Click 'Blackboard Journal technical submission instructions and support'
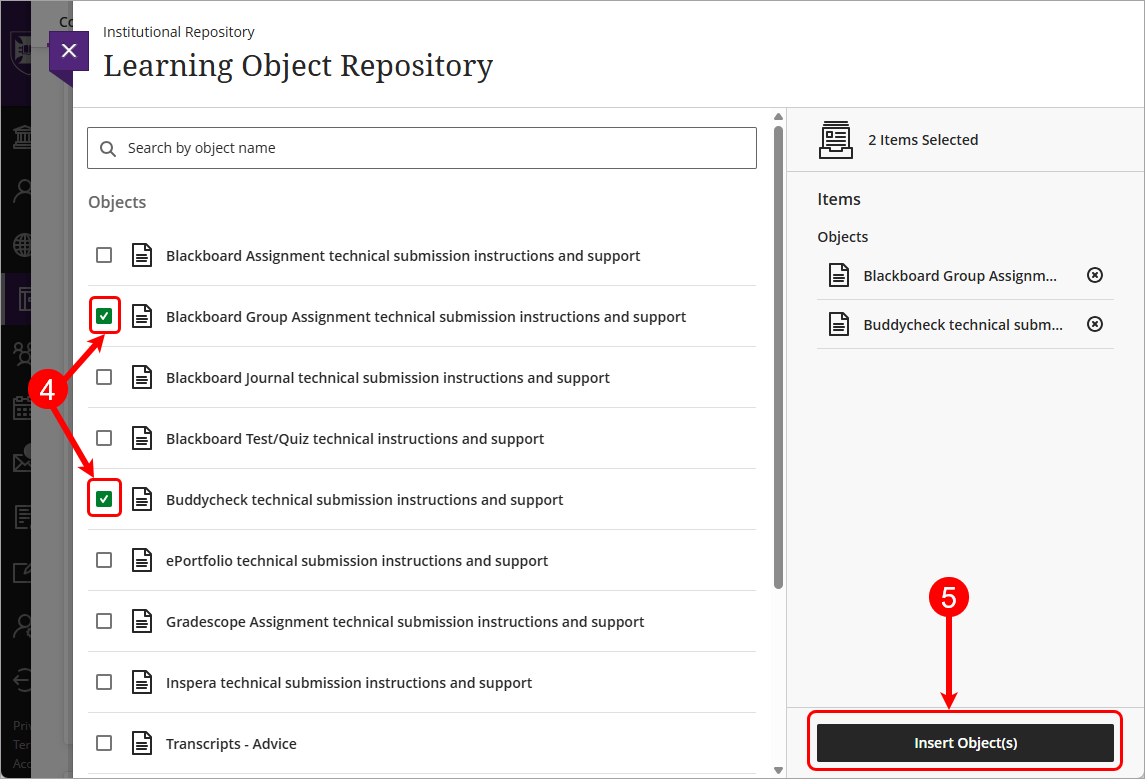The height and width of the screenshot is (779, 1145). pyautogui.click(x=388, y=378)
